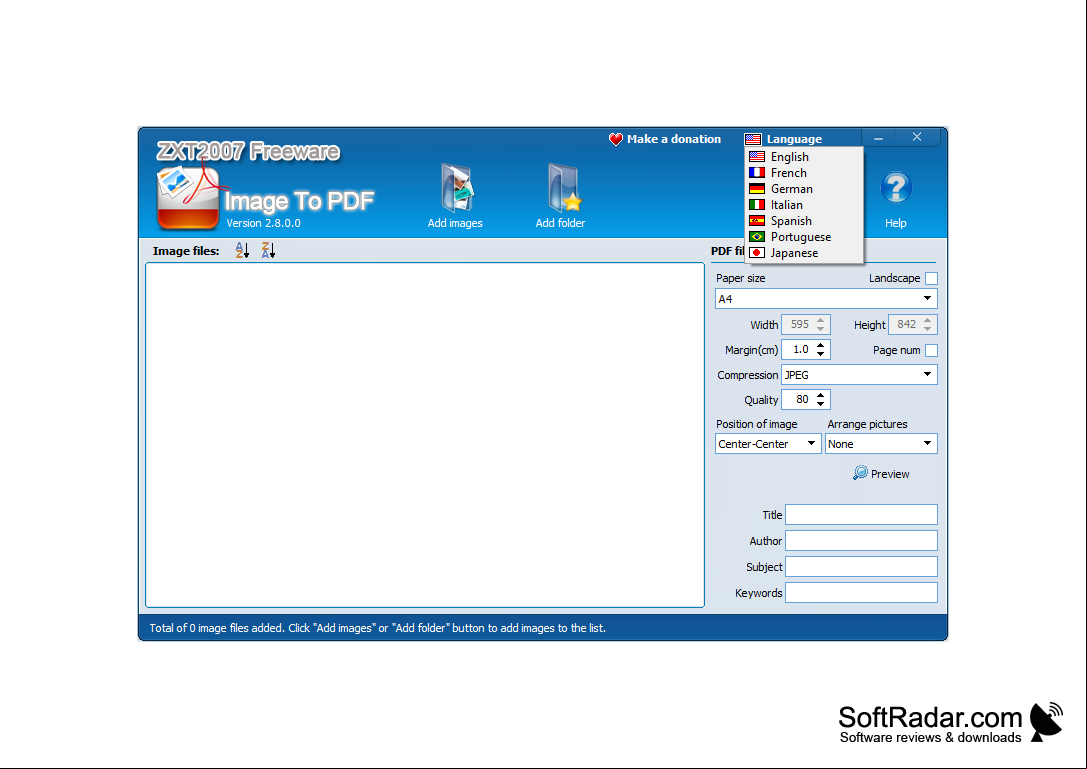
Task: Select Spanish from the language menu
Action: (x=804, y=221)
